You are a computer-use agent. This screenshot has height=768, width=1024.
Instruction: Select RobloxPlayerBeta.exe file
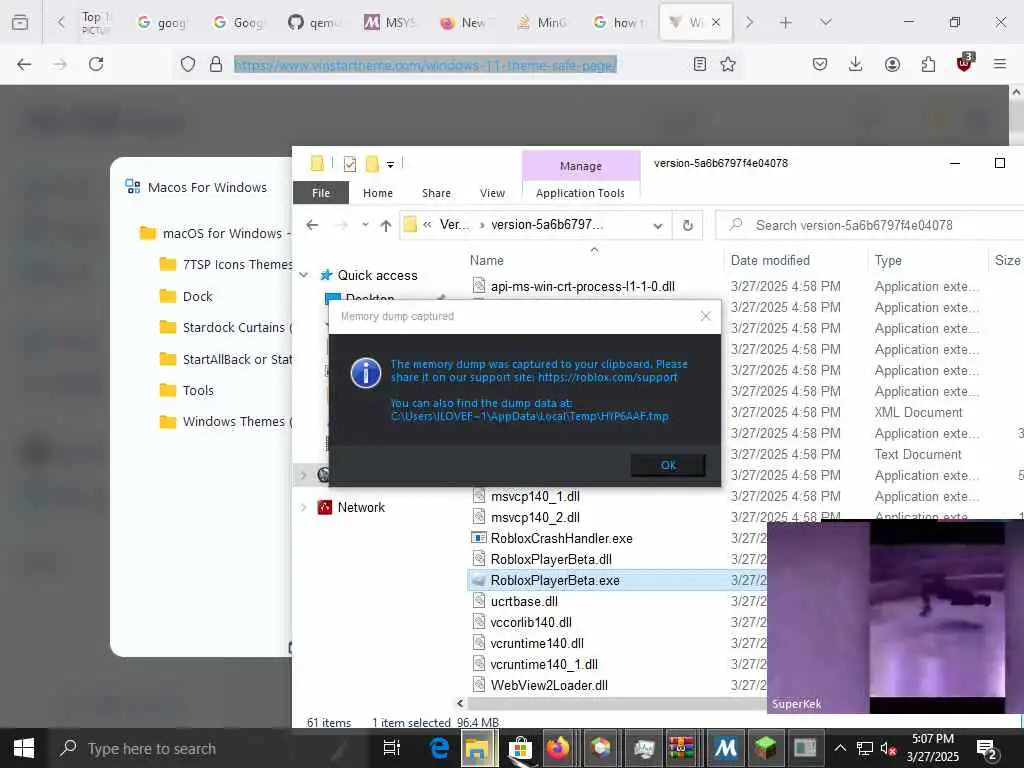[x=554, y=580]
